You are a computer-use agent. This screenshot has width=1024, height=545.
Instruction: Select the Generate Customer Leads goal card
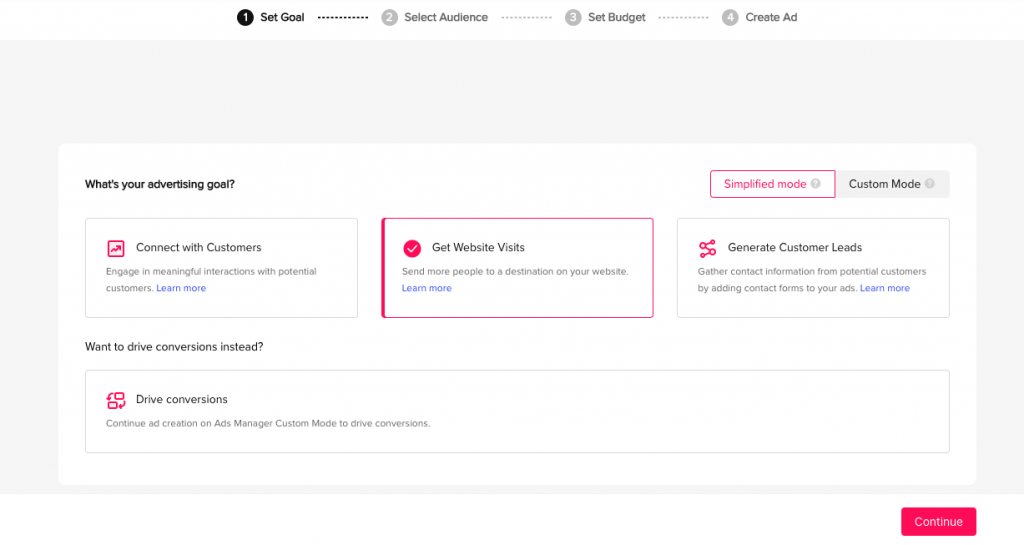click(813, 268)
